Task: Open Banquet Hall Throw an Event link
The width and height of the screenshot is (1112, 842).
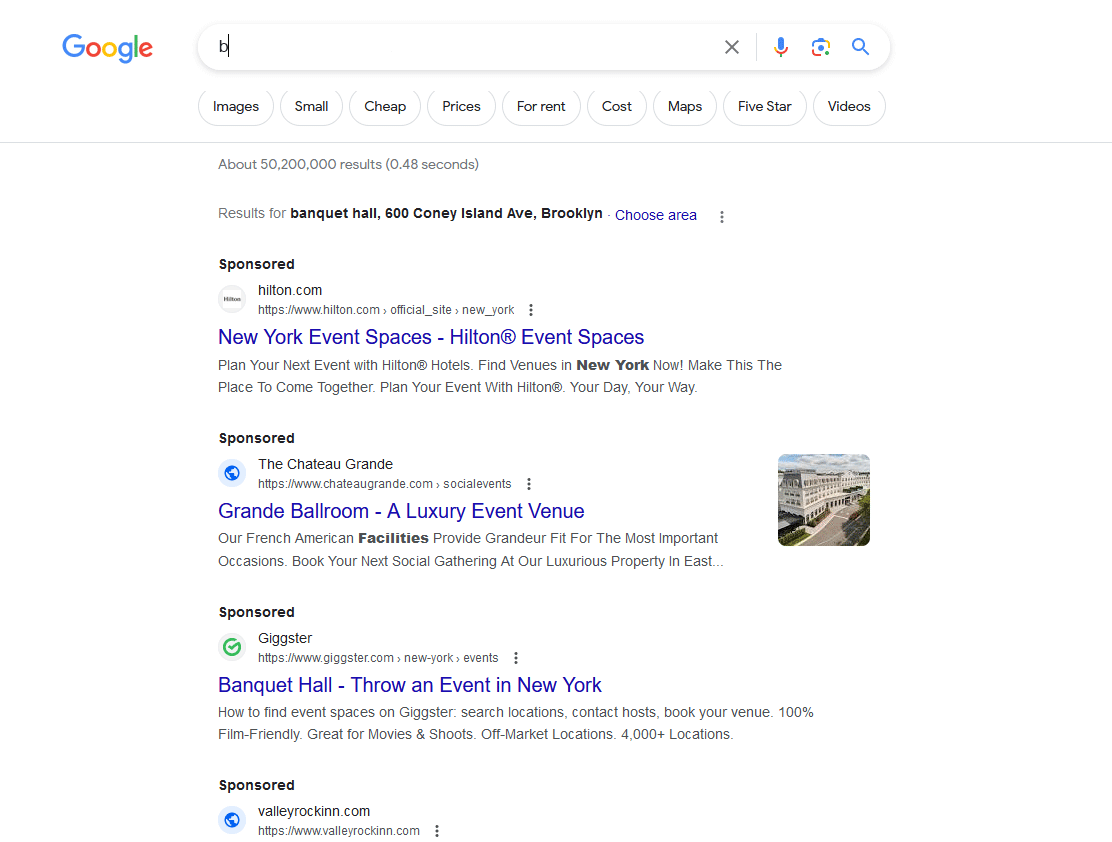Action: click(410, 685)
